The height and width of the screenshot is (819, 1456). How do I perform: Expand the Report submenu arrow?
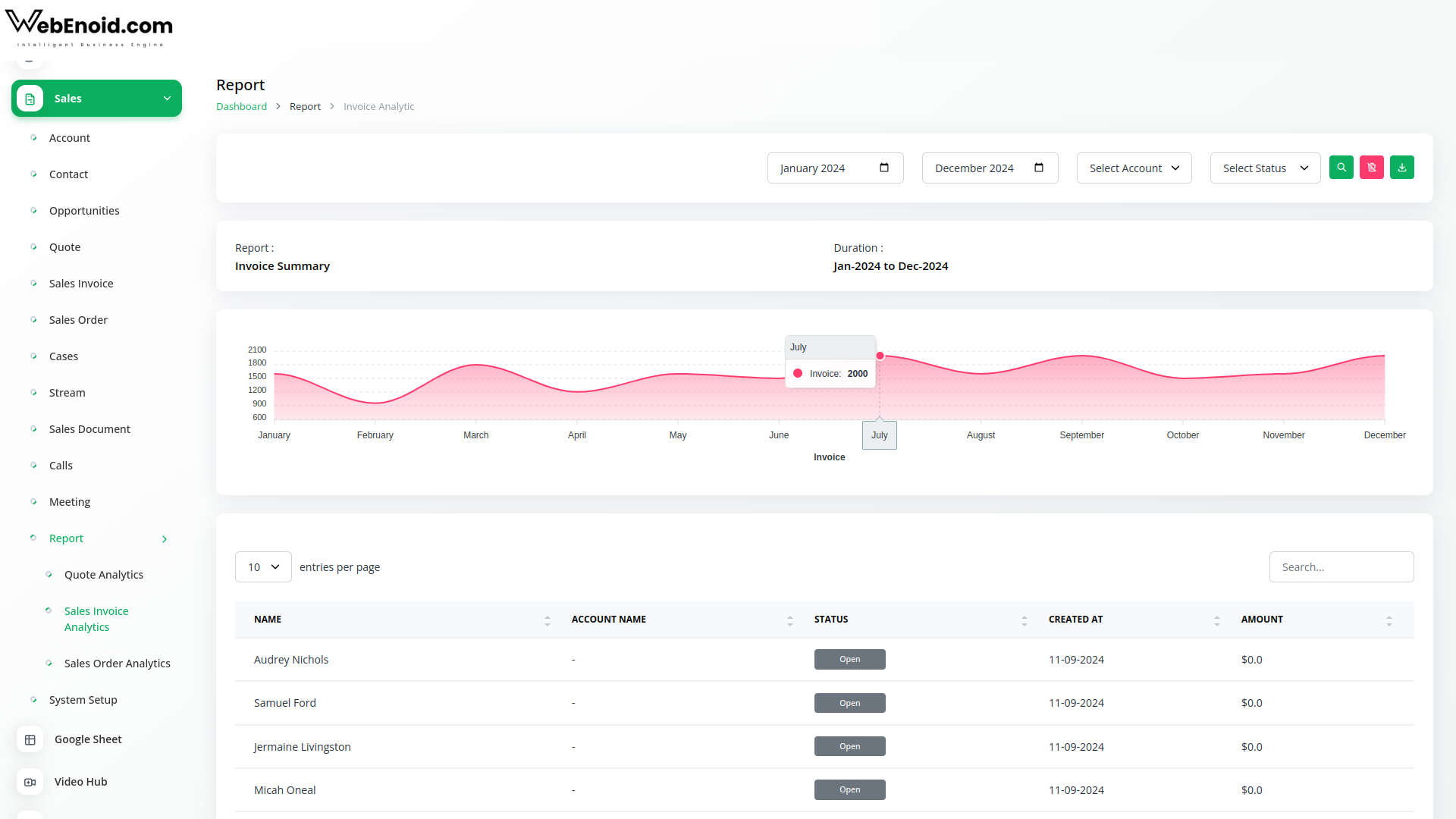pyautogui.click(x=165, y=539)
